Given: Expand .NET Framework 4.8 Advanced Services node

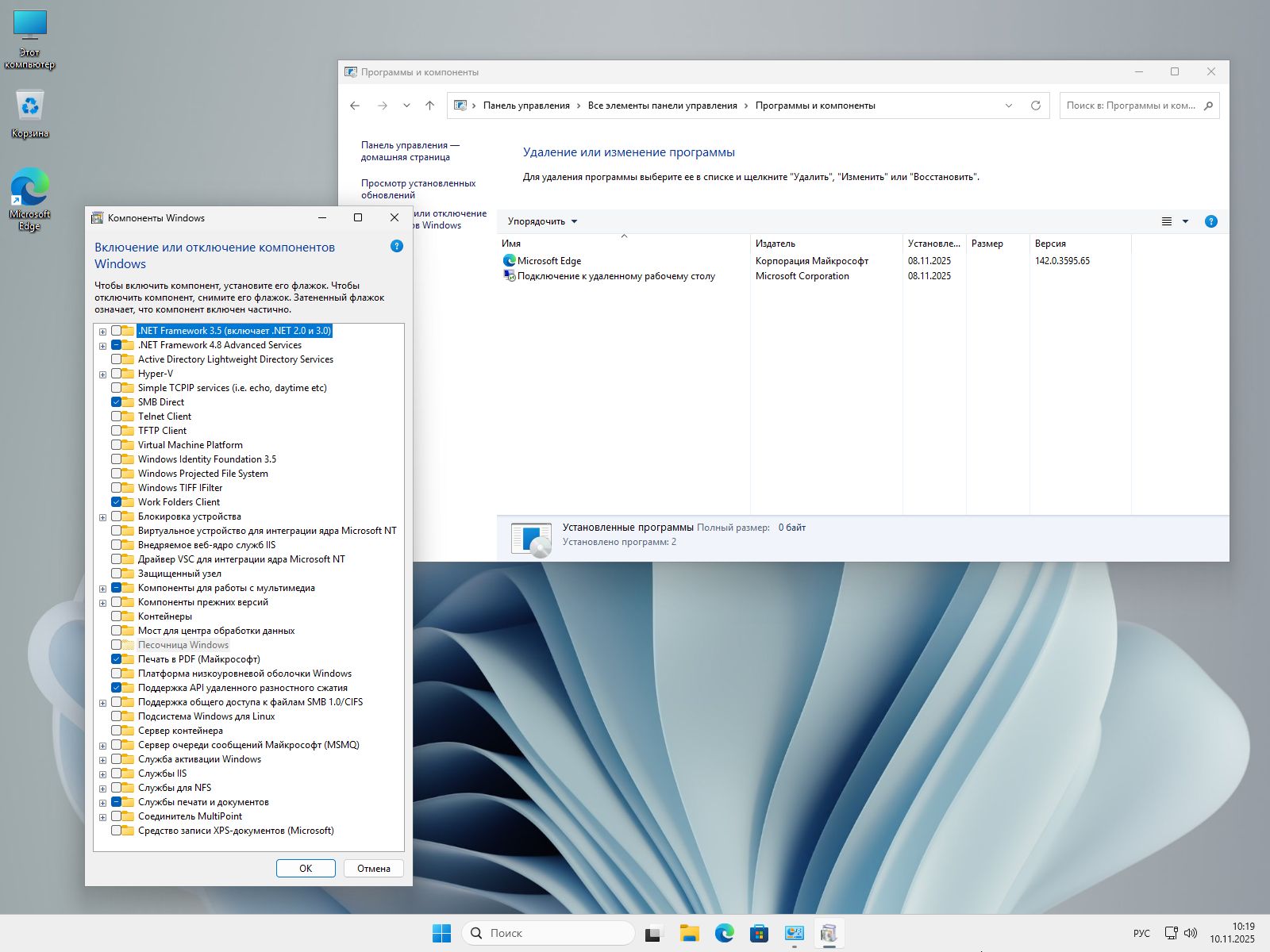Looking at the screenshot, I should pyautogui.click(x=102, y=346).
